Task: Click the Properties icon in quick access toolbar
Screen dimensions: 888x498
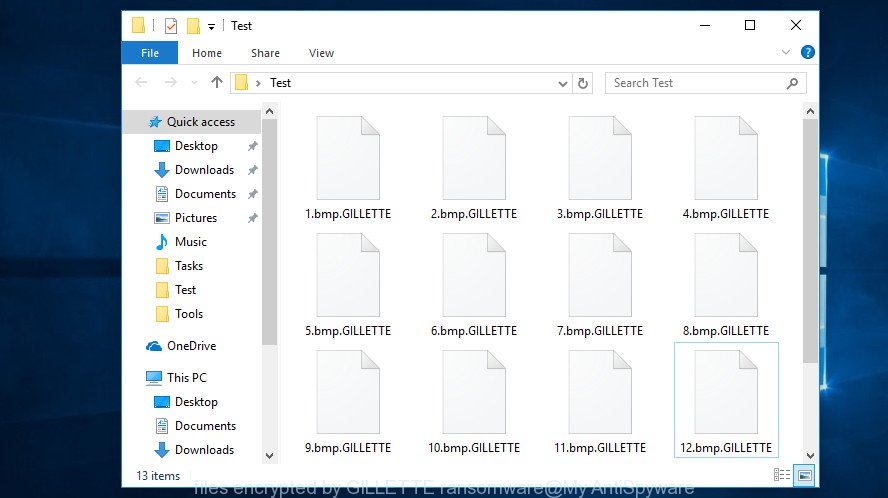Action: point(170,25)
